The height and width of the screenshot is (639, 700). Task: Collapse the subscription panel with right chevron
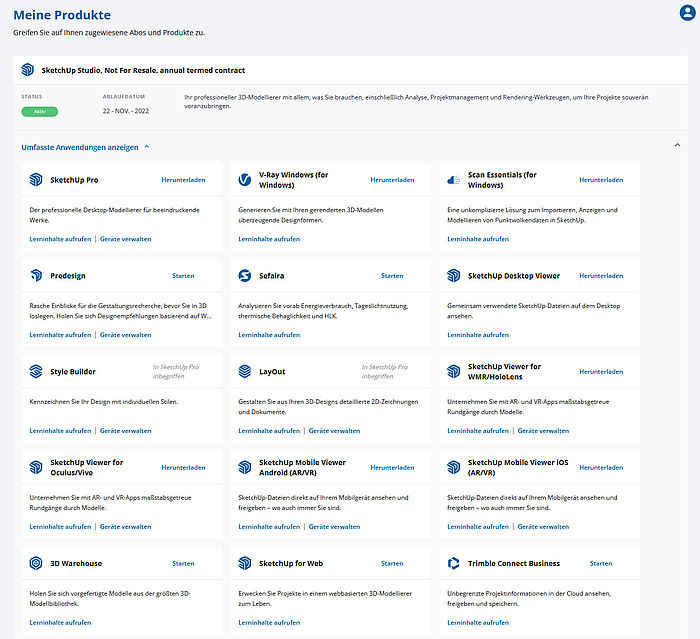point(677,145)
